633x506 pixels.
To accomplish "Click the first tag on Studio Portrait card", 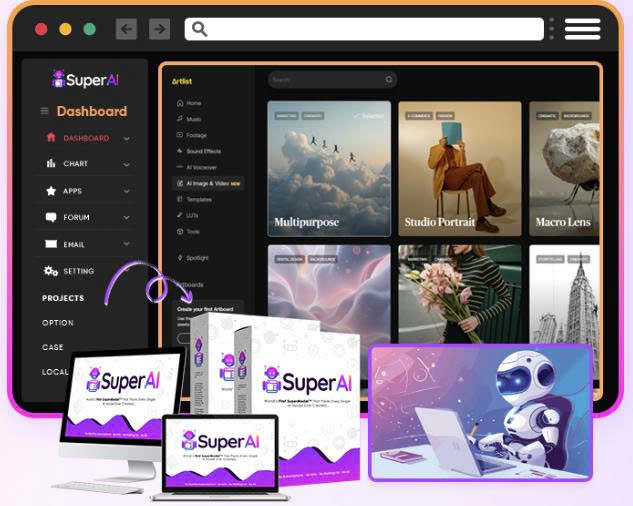I will (x=419, y=116).
